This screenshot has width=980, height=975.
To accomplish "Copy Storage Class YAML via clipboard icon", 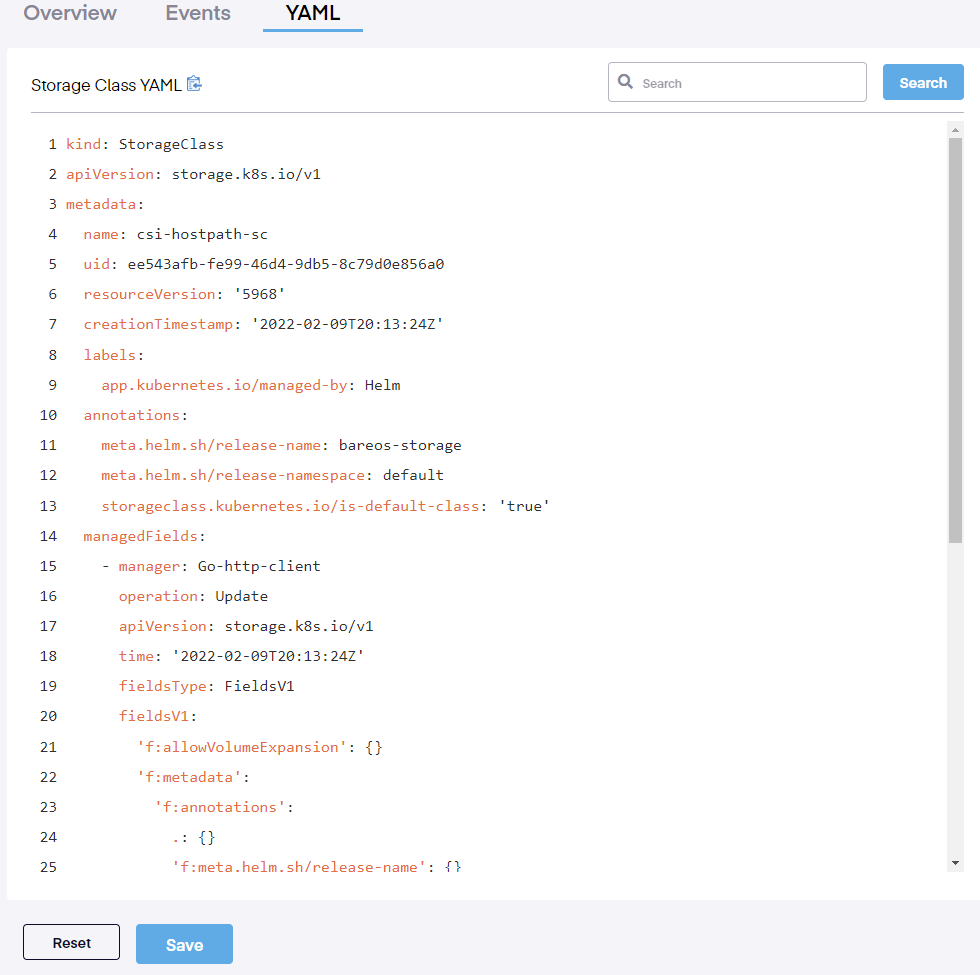I will (195, 84).
